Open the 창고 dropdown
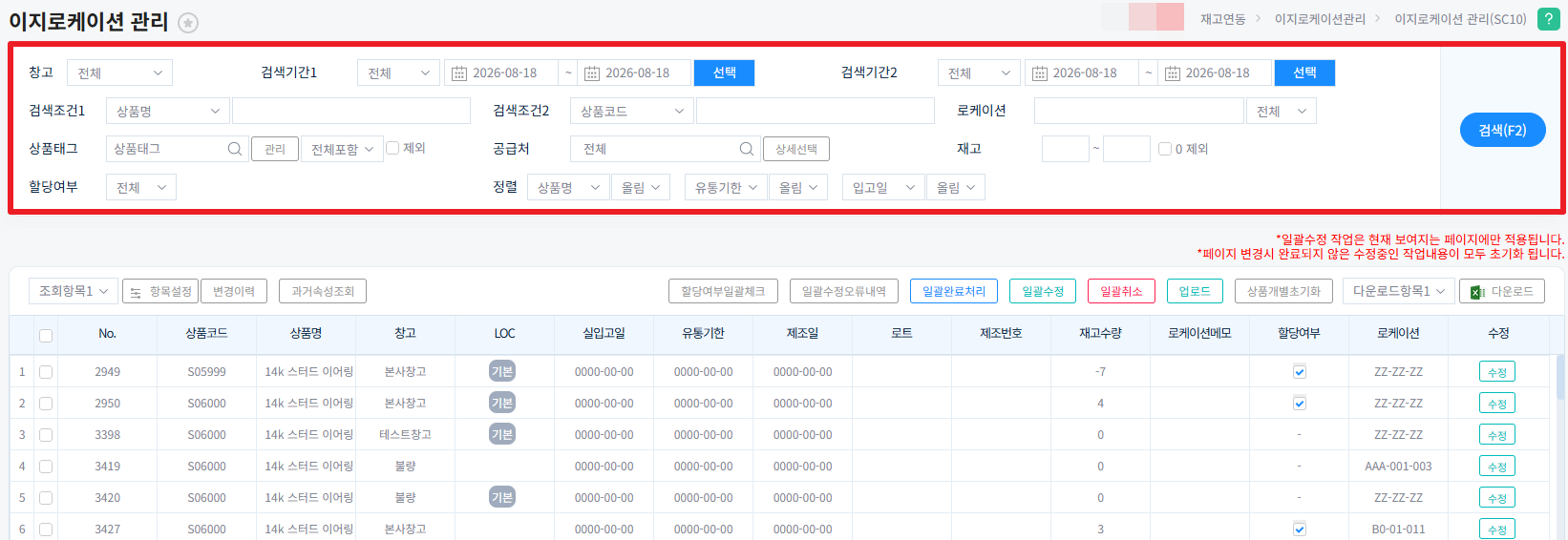Image resolution: width=1568 pixels, height=540 pixels. pos(119,73)
